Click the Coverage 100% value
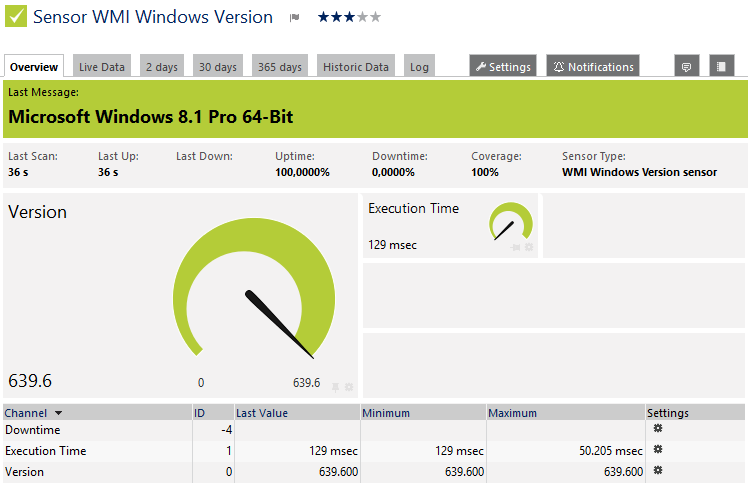The image size is (748, 486). 485,172
